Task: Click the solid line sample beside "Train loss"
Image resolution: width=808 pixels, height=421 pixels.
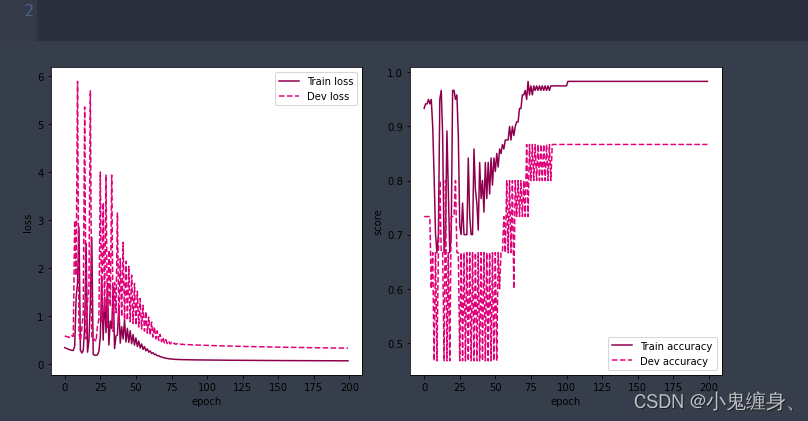Action: (289, 81)
